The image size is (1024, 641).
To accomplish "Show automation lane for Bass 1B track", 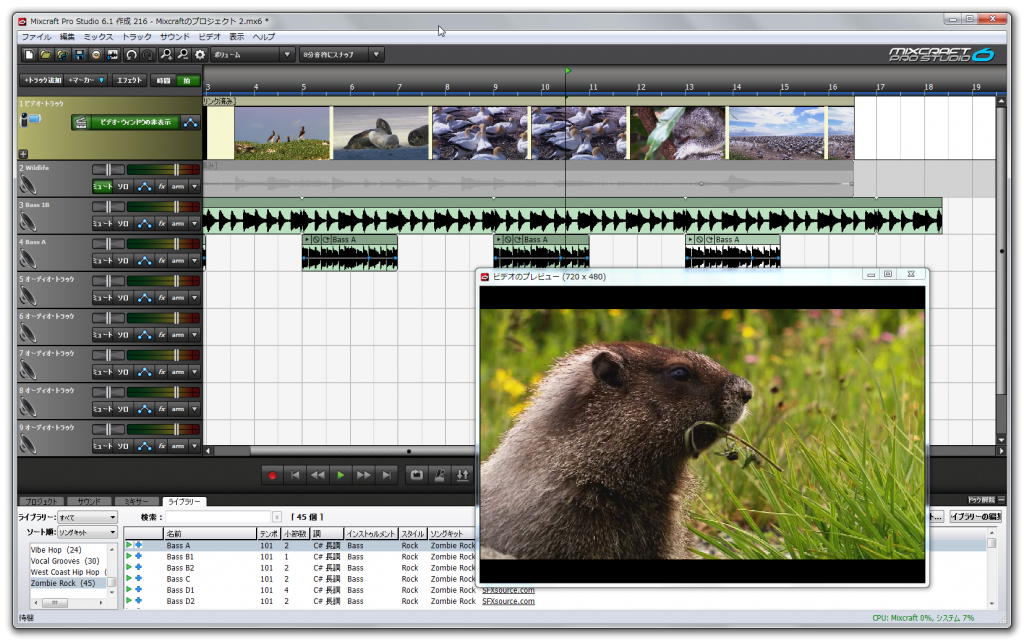I will click(144, 224).
